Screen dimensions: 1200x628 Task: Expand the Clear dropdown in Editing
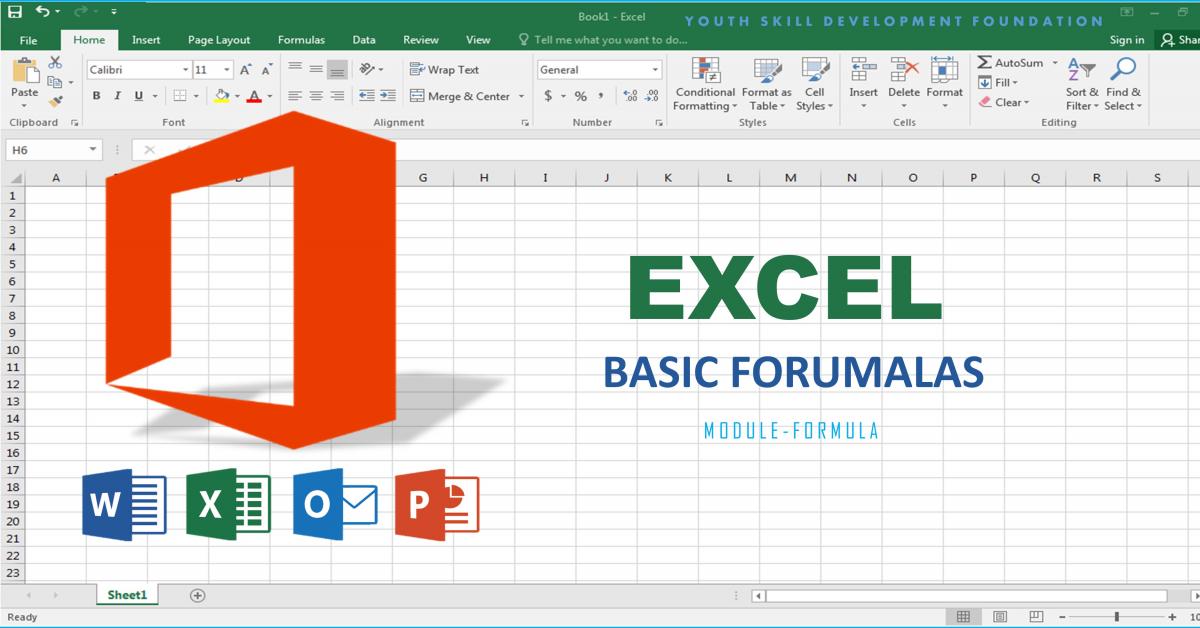[x=1026, y=102]
